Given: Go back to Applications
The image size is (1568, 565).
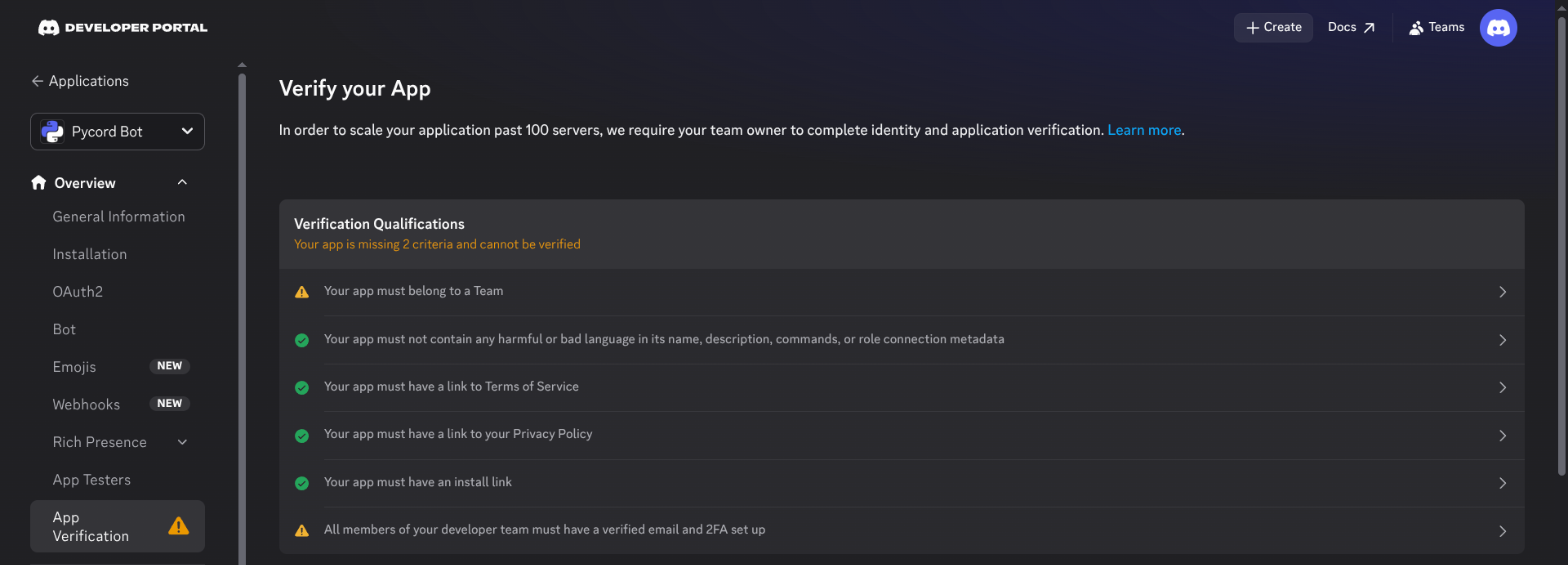Looking at the screenshot, I should (80, 81).
